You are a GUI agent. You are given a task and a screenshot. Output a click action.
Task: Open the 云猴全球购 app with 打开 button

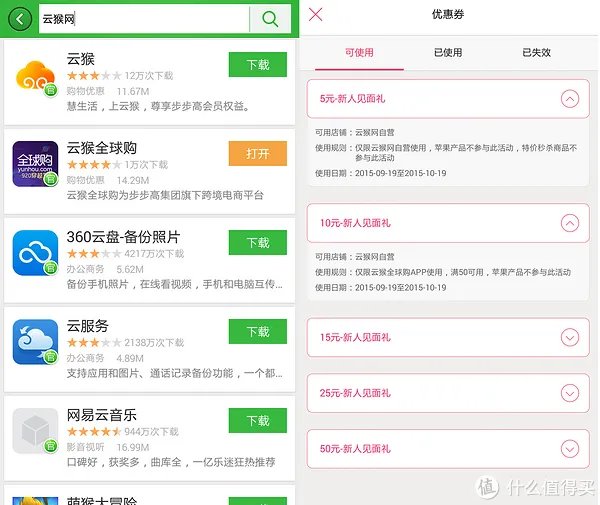258,153
